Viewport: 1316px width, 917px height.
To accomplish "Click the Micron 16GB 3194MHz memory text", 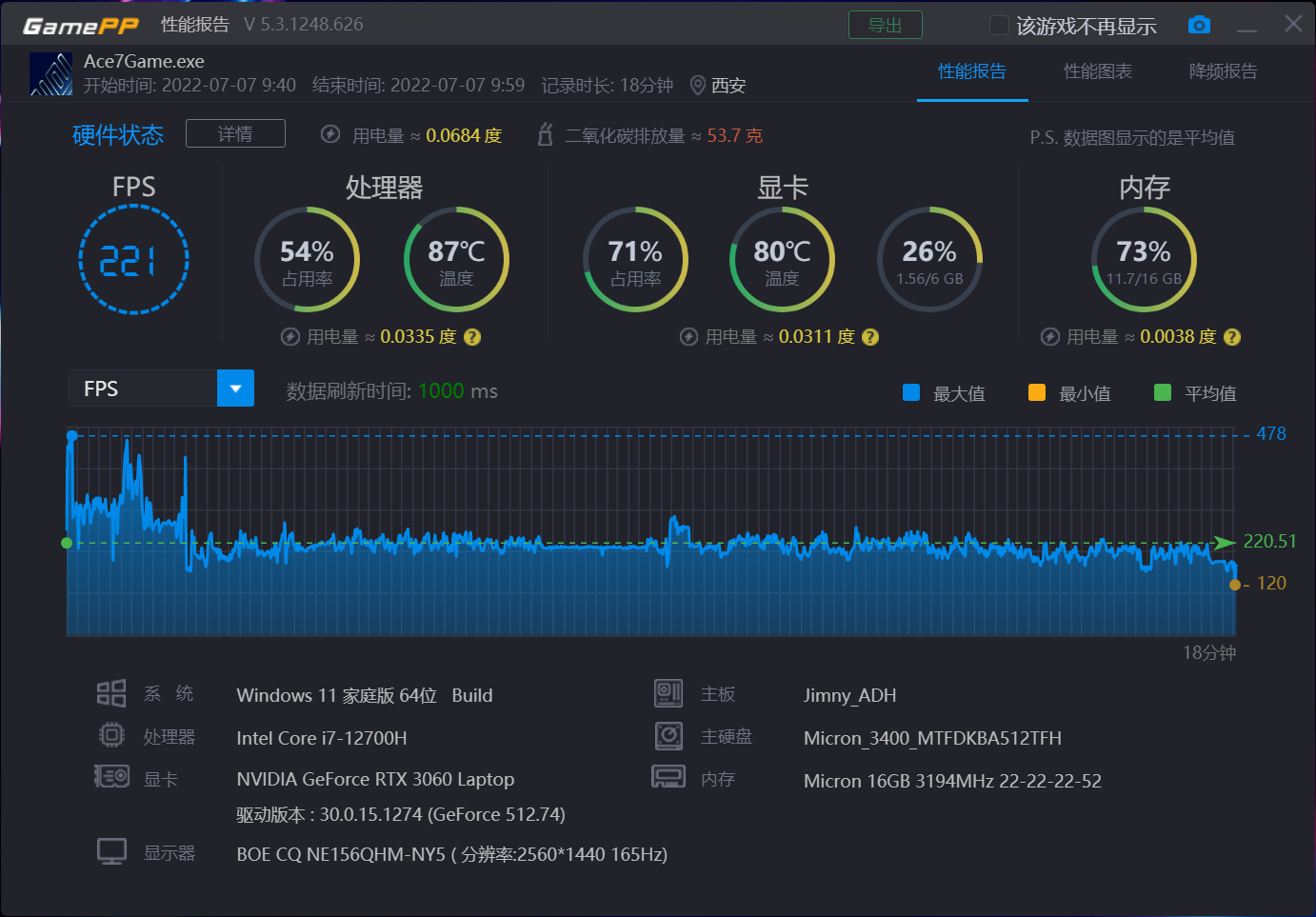I will pos(952,781).
